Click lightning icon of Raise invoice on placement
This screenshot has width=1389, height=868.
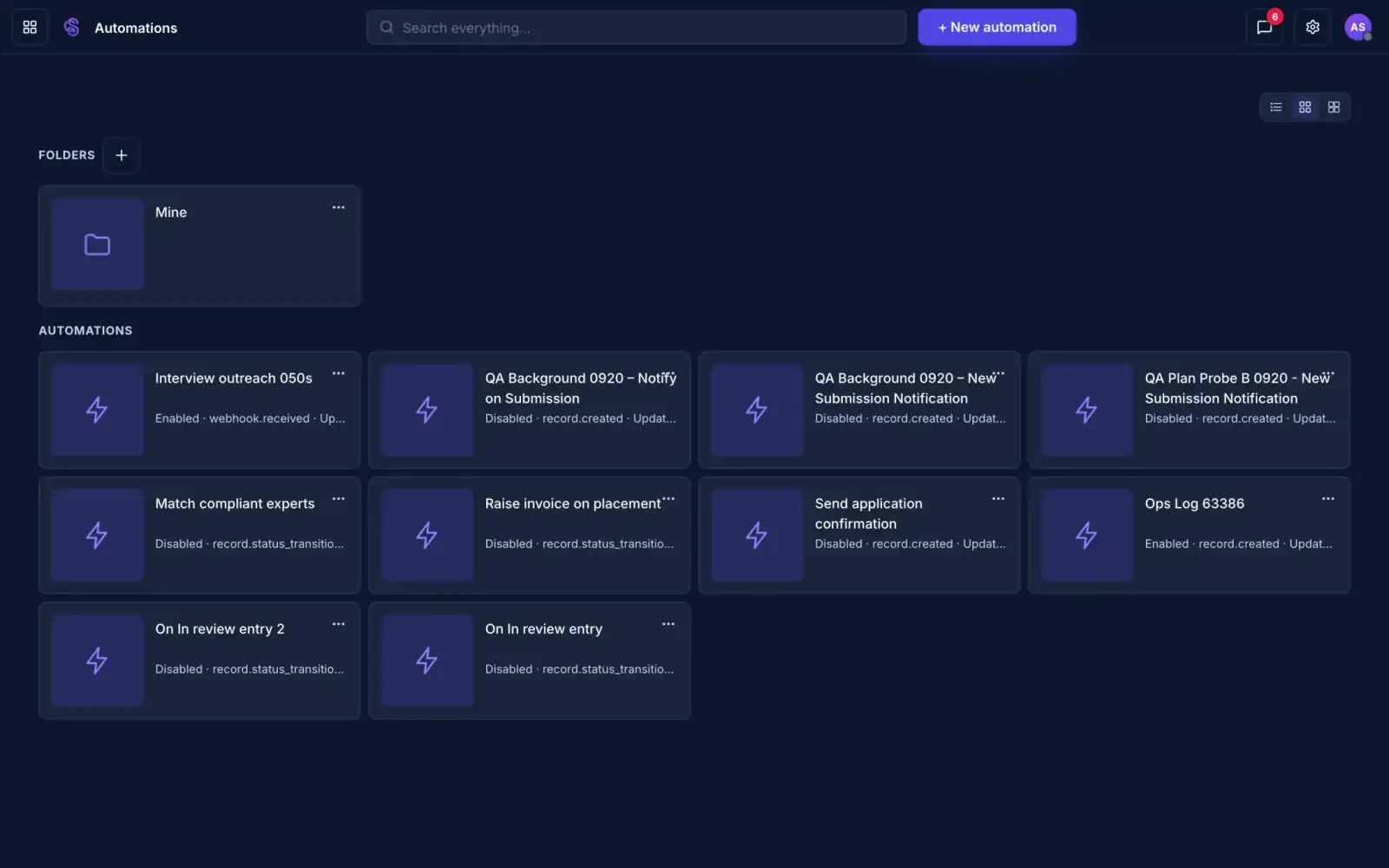point(427,536)
